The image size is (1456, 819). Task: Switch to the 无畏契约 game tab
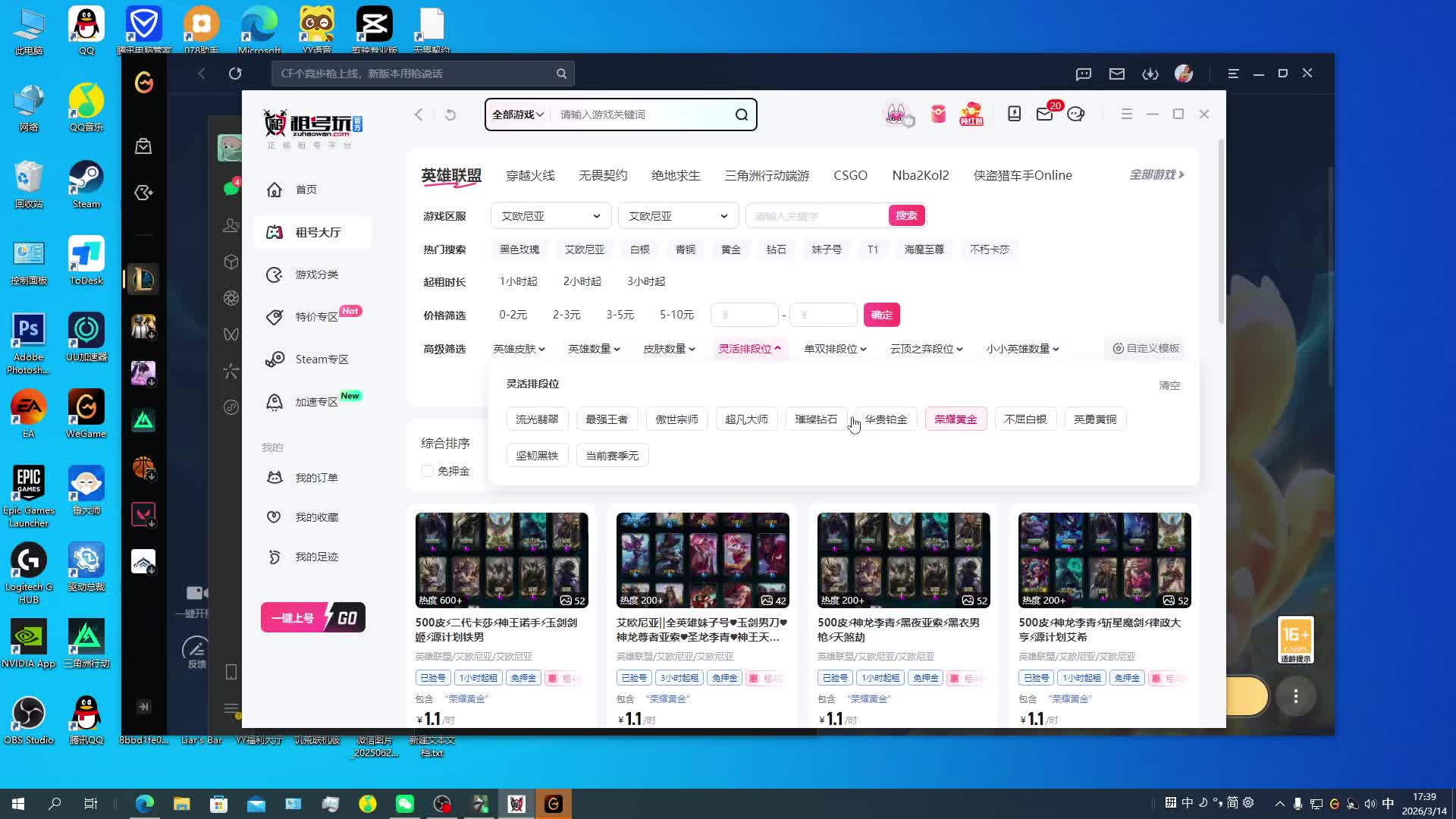(x=603, y=175)
